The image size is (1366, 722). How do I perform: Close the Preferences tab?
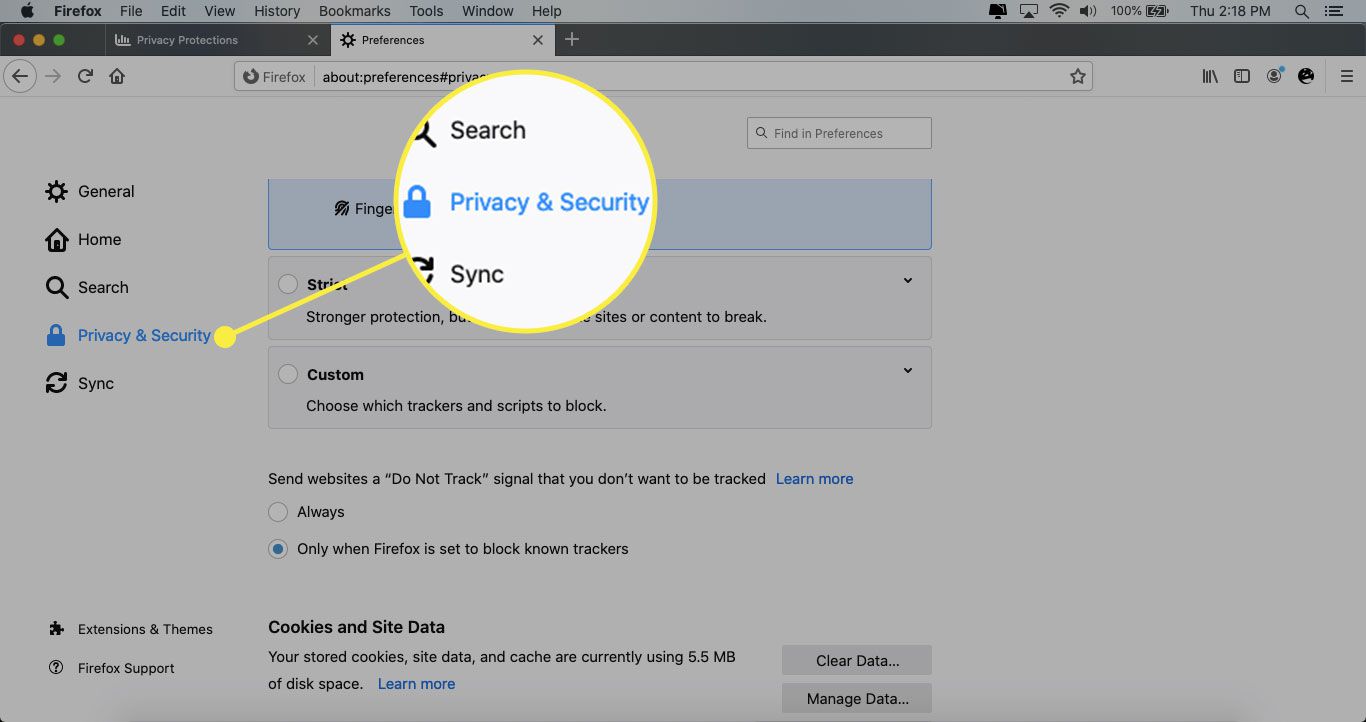click(x=538, y=40)
